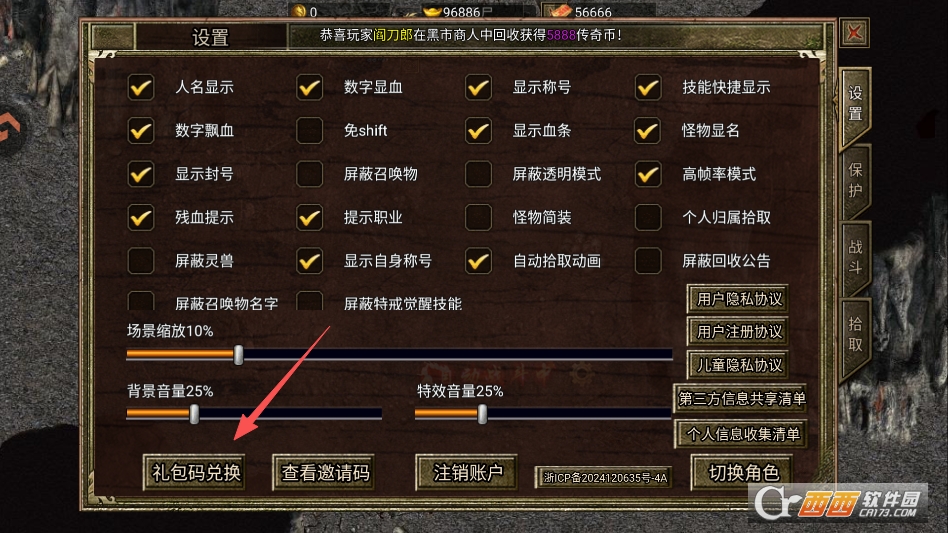948x533 pixels.
Task: Click the gold coin icon at top
Action: (299, 11)
